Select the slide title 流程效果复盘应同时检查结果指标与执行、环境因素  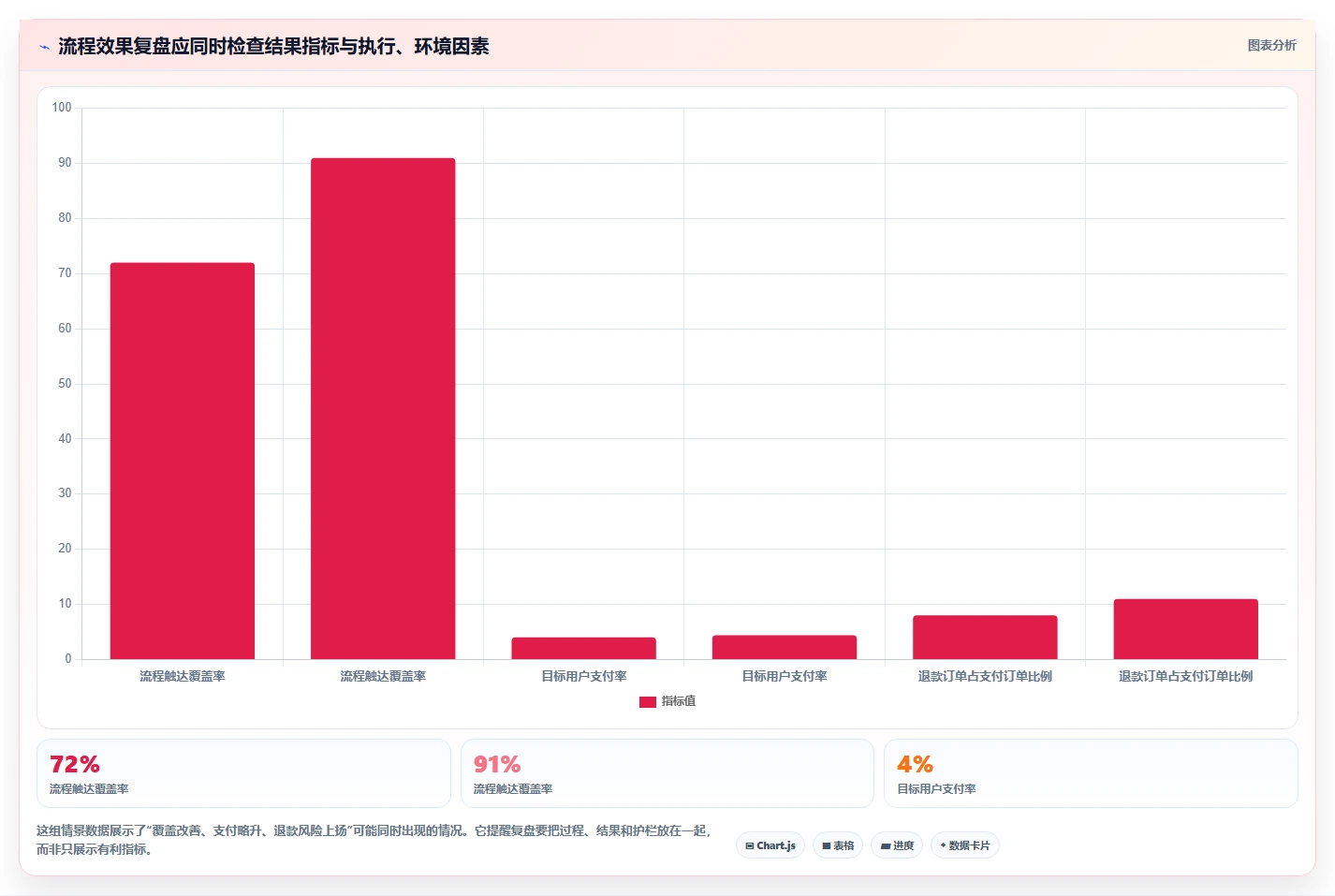(273, 46)
